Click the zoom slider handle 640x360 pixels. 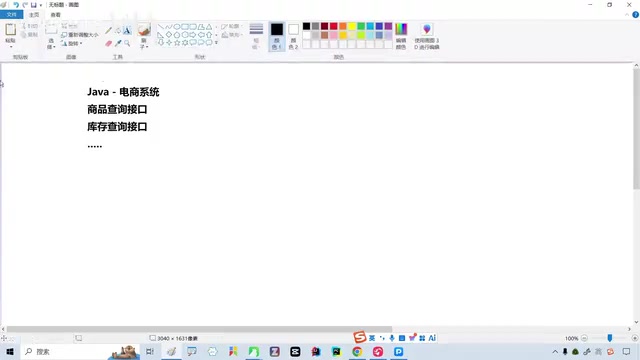609,338
